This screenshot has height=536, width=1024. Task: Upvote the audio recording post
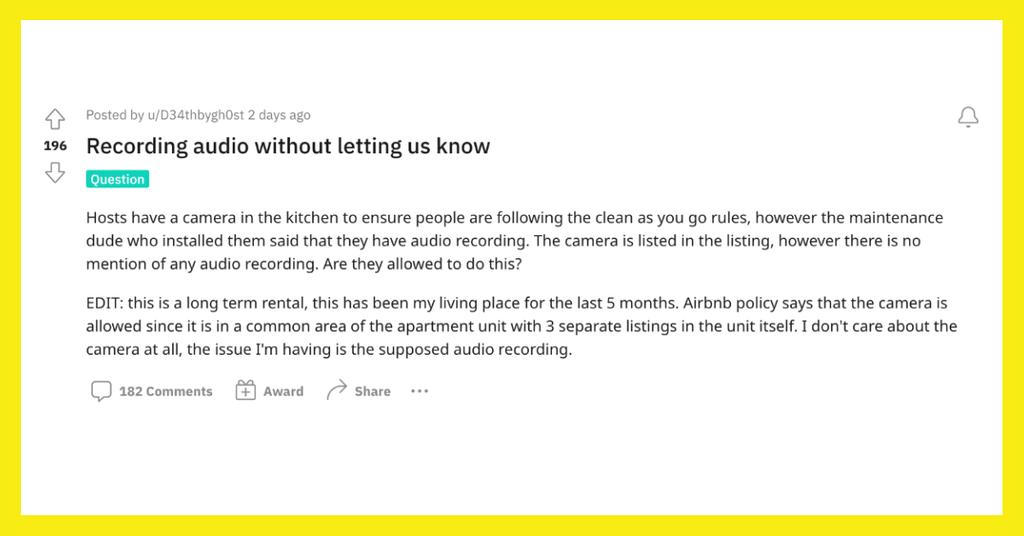[55, 119]
